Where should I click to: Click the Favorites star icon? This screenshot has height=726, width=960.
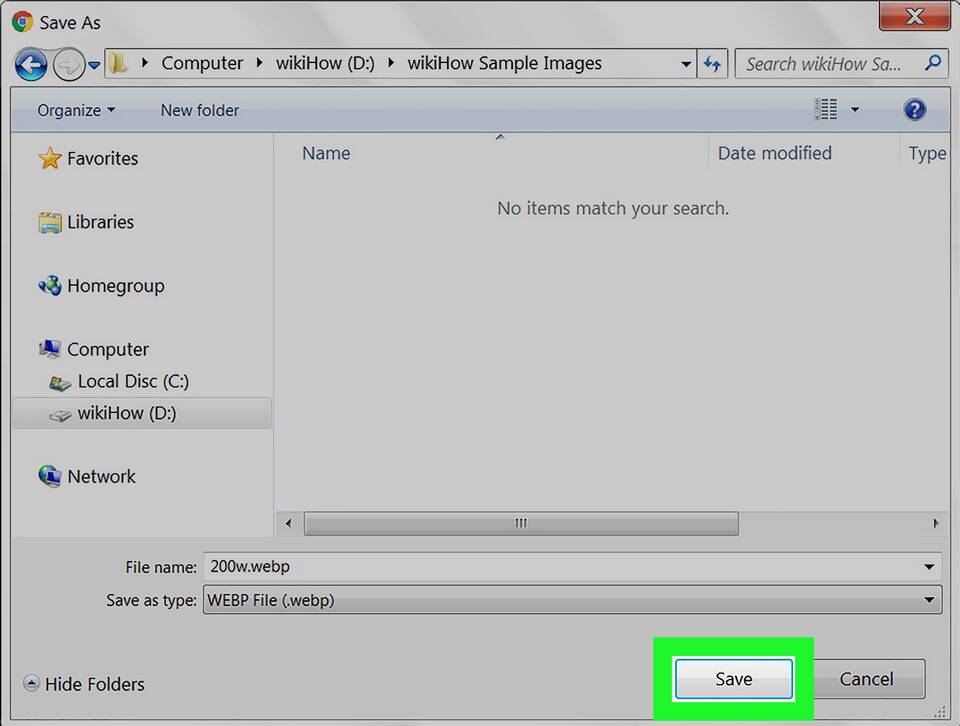click(50, 158)
